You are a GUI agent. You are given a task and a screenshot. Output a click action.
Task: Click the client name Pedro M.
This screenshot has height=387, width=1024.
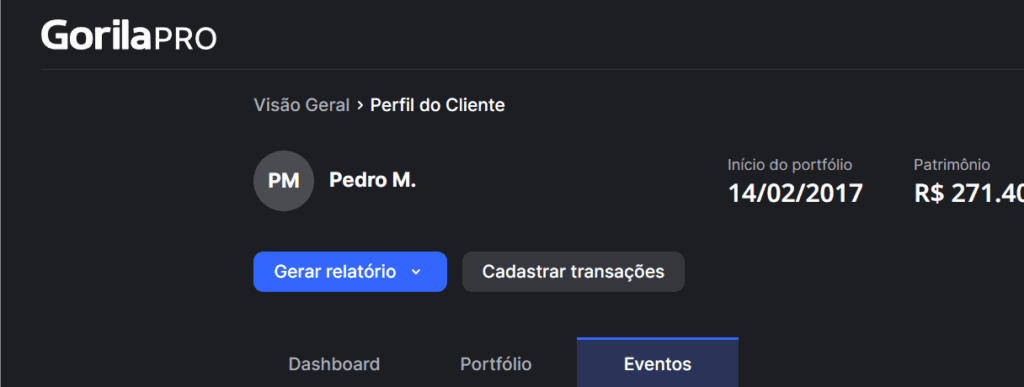point(372,180)
